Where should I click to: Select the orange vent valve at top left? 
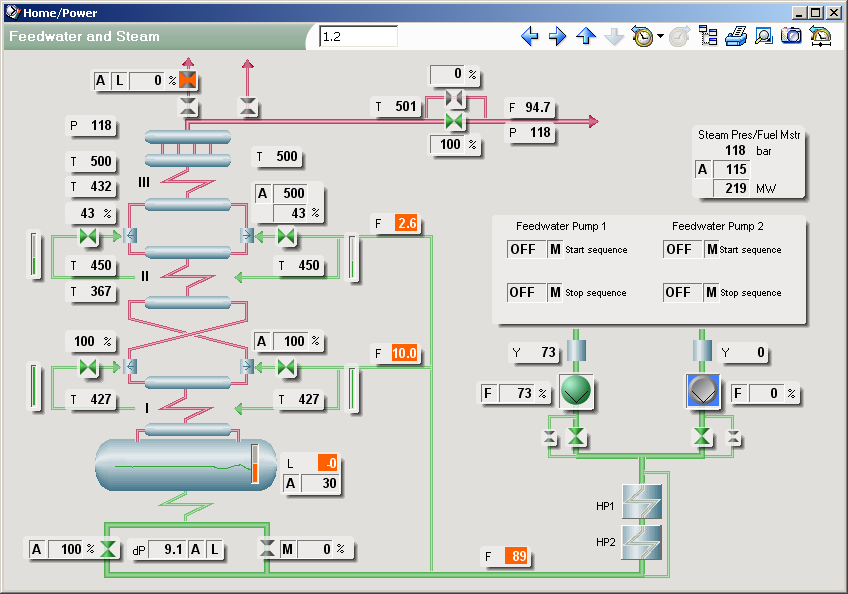click(x=188, y=80)
